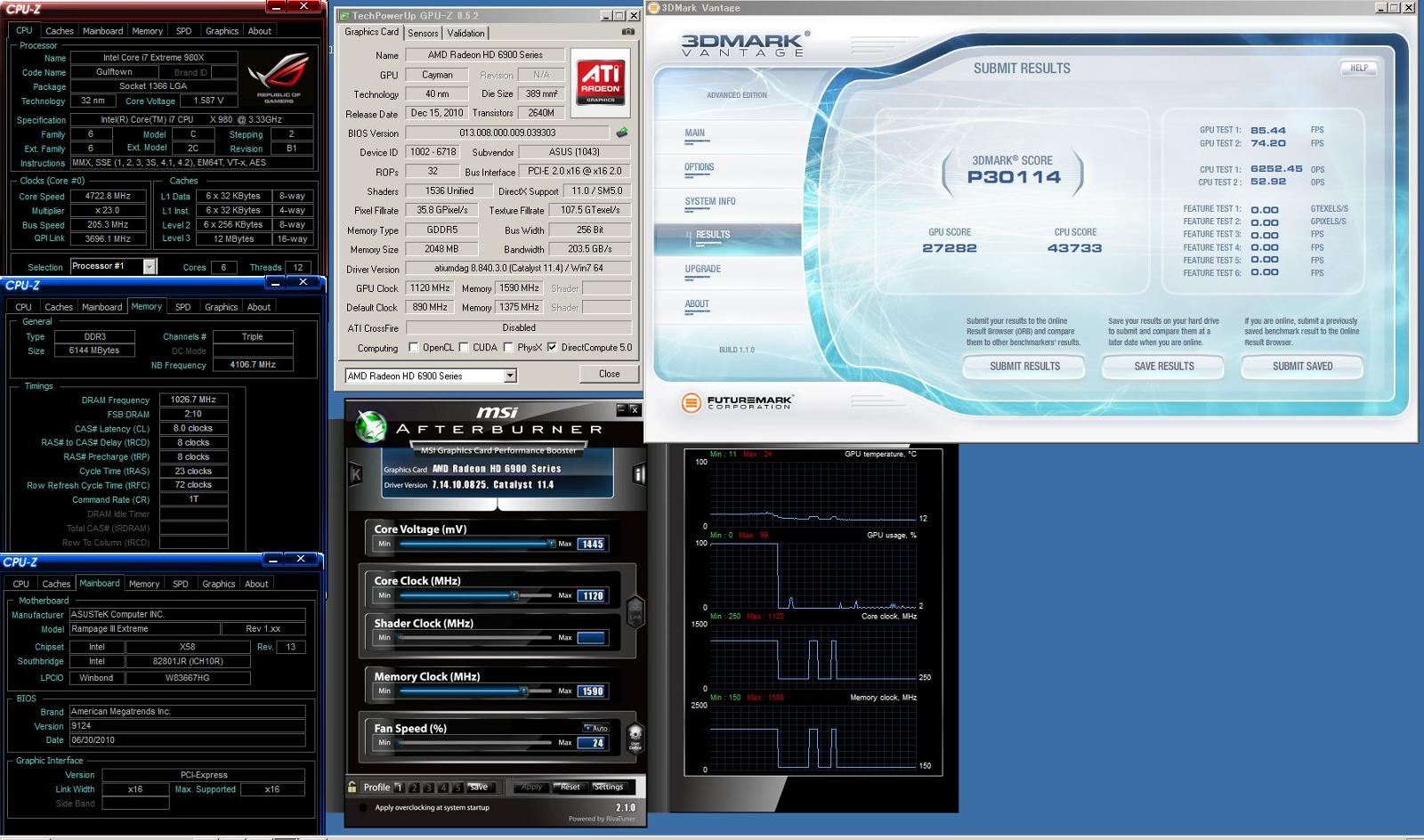Enable the OpenCL checkbox in GPU-Z
Image resolution: width=1424 pixels, height=840 pixels.
point(413,348)
